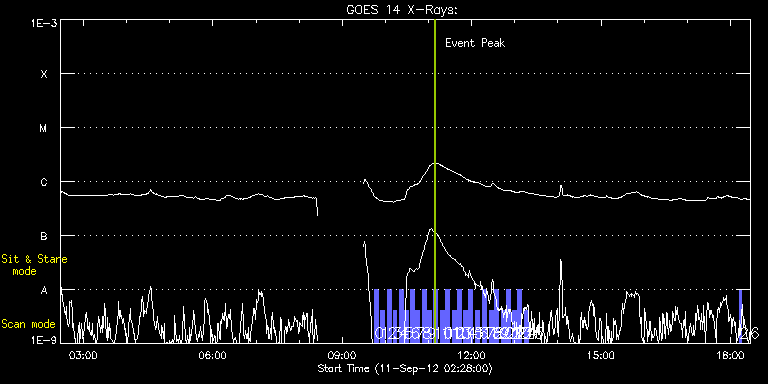Click the blue observation bar numbered 0

coord(377,316)
